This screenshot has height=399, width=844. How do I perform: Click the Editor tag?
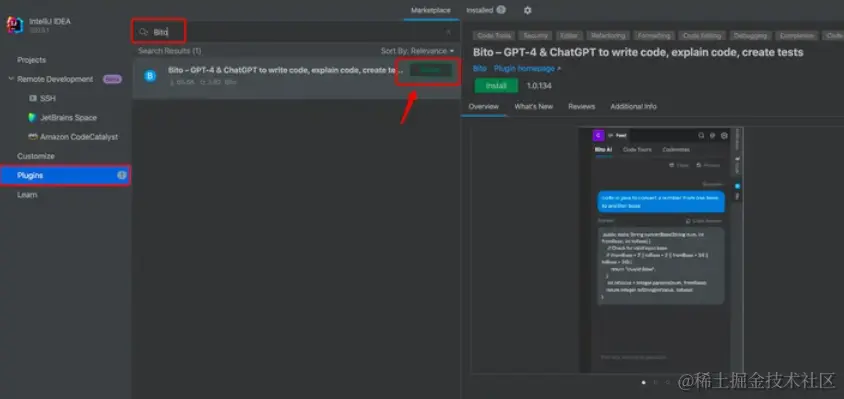569,36
